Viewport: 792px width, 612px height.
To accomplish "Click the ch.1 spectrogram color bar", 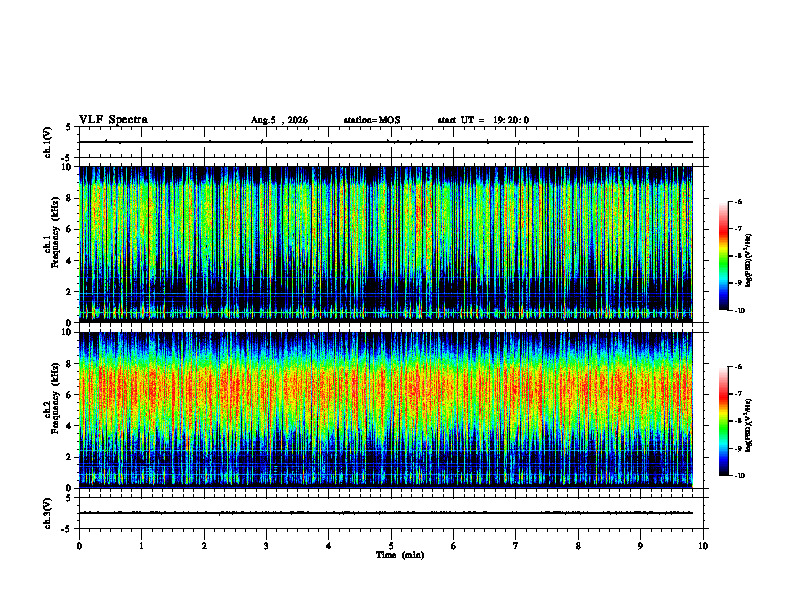I will click(x=723, y=256).
